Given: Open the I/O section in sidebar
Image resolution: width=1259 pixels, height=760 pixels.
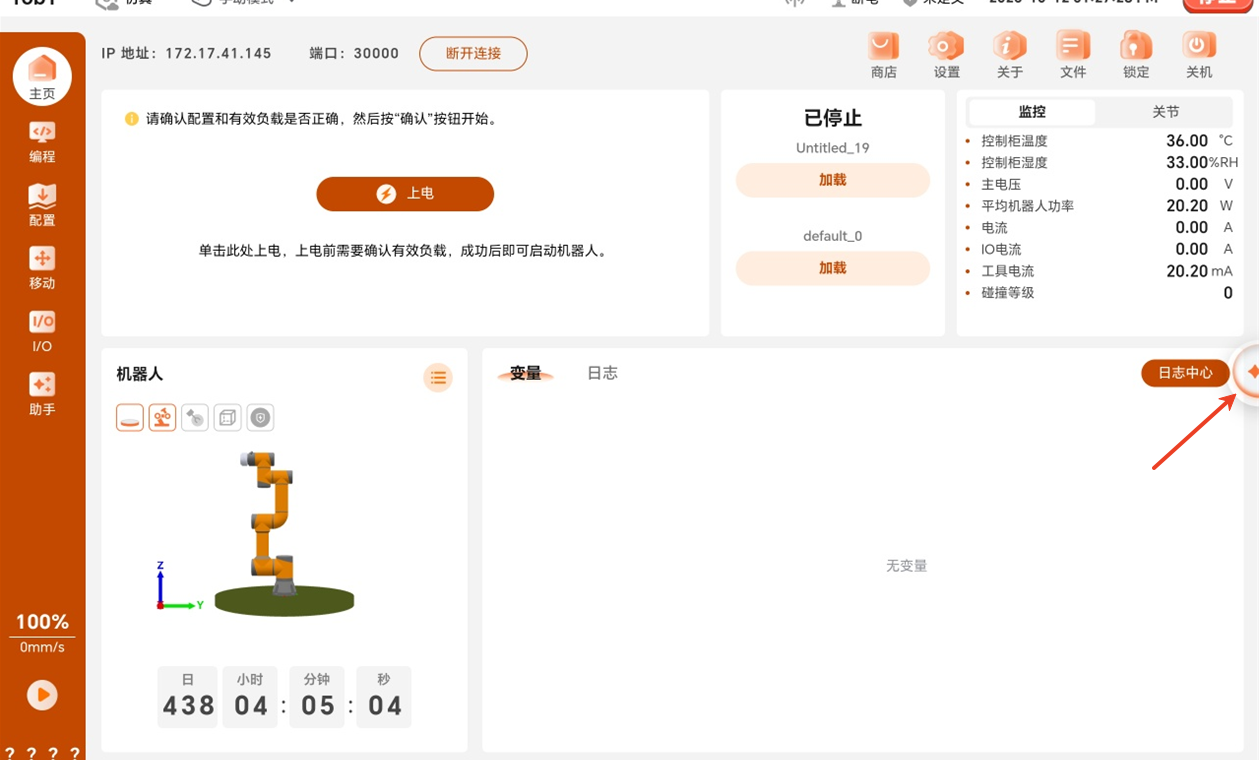Looking at the screenshot, I should click(42, 331).
